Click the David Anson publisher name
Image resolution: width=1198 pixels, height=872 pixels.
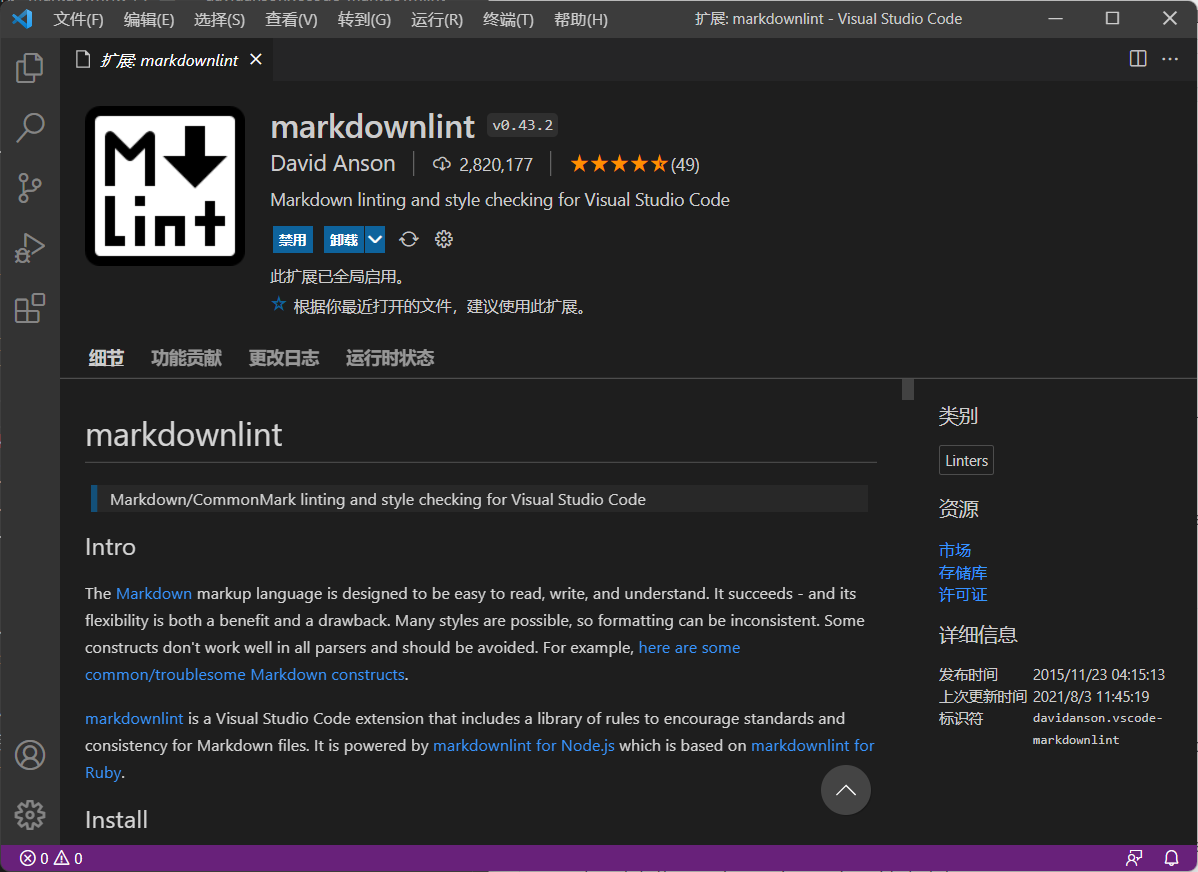pos(333,164)
